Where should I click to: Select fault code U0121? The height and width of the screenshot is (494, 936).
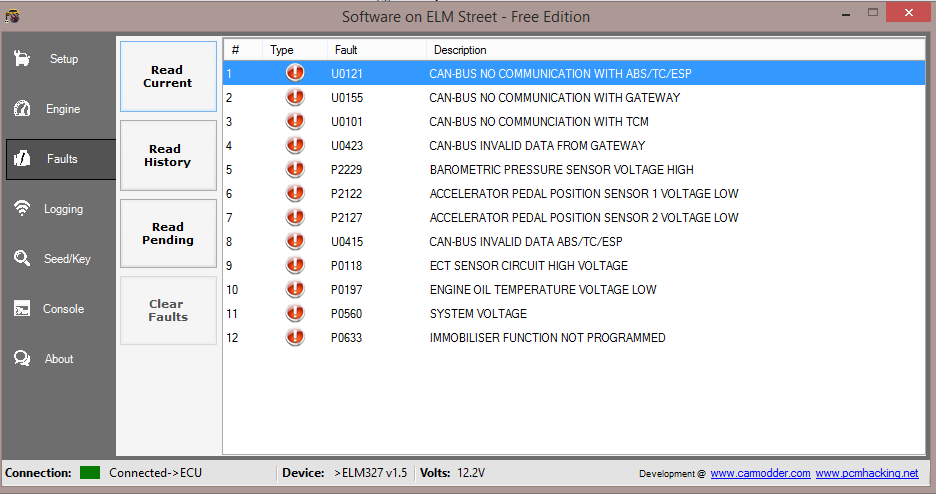347,74
